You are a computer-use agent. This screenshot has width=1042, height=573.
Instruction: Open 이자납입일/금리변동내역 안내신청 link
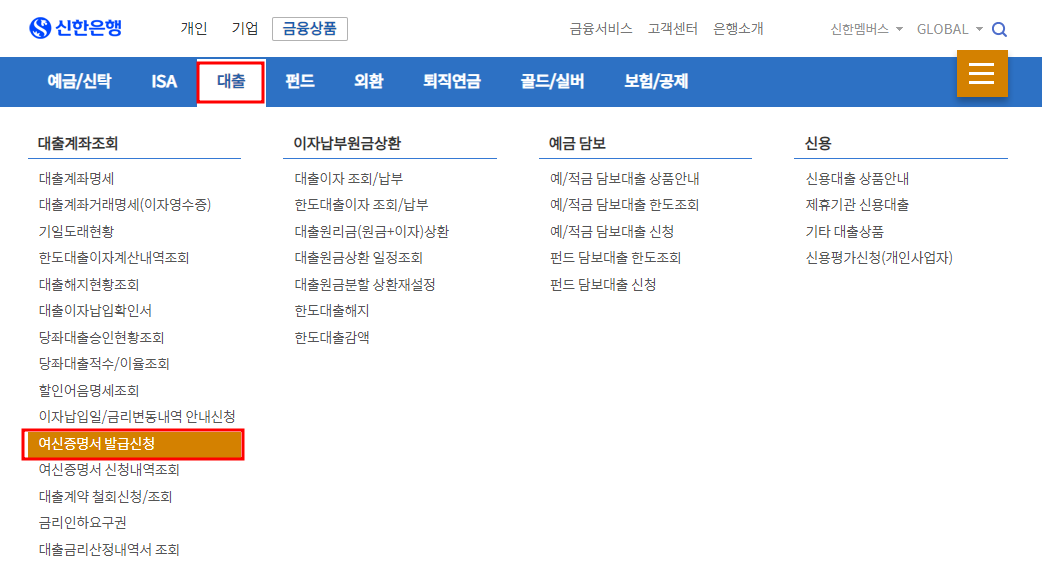pos(137,417)
